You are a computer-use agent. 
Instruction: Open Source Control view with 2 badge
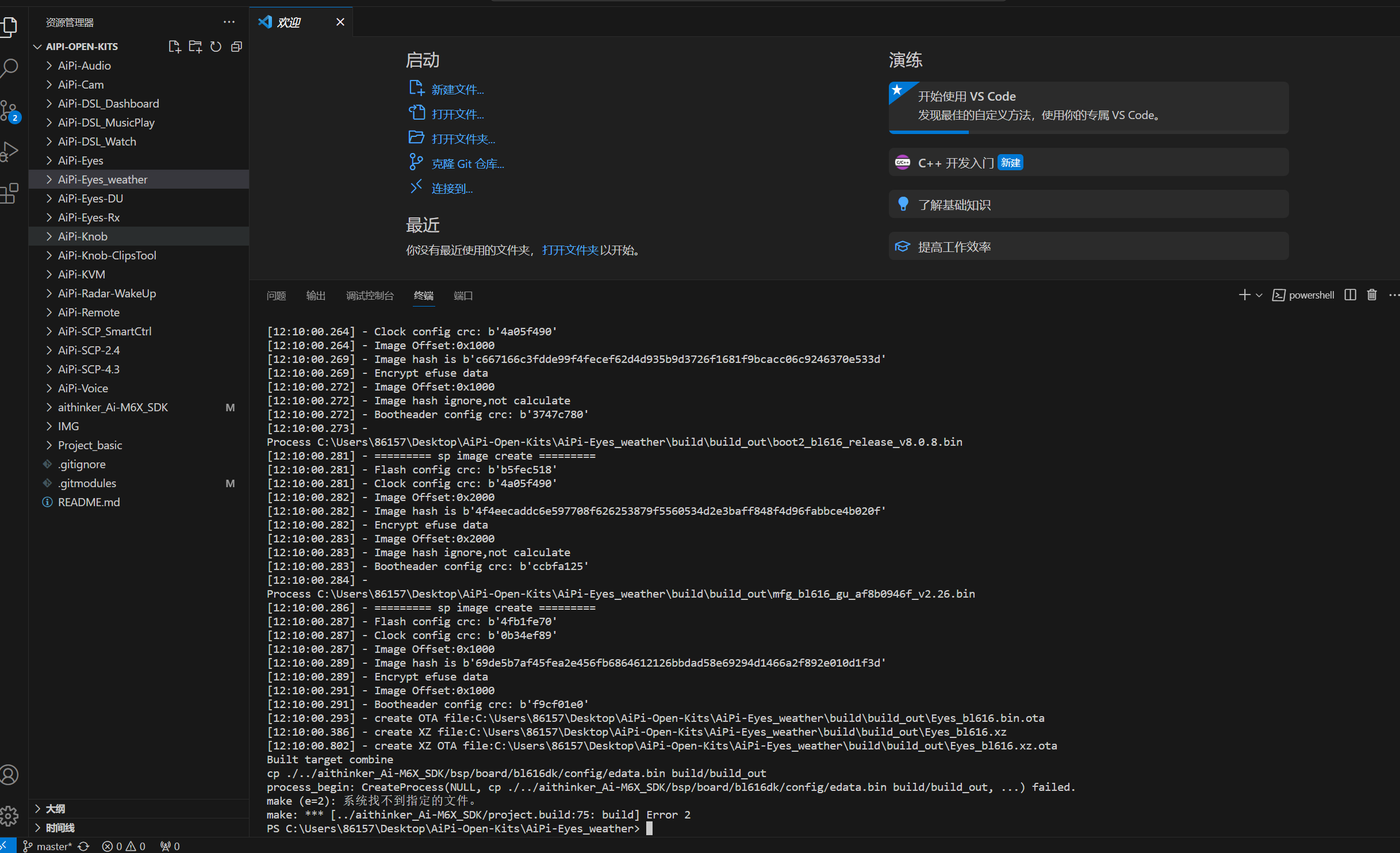point(9,110)
